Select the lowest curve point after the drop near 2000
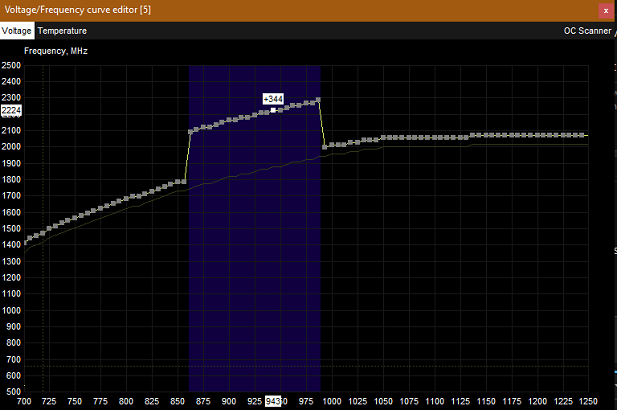Viewport: 617px width, 410px height. coord(325,147)
